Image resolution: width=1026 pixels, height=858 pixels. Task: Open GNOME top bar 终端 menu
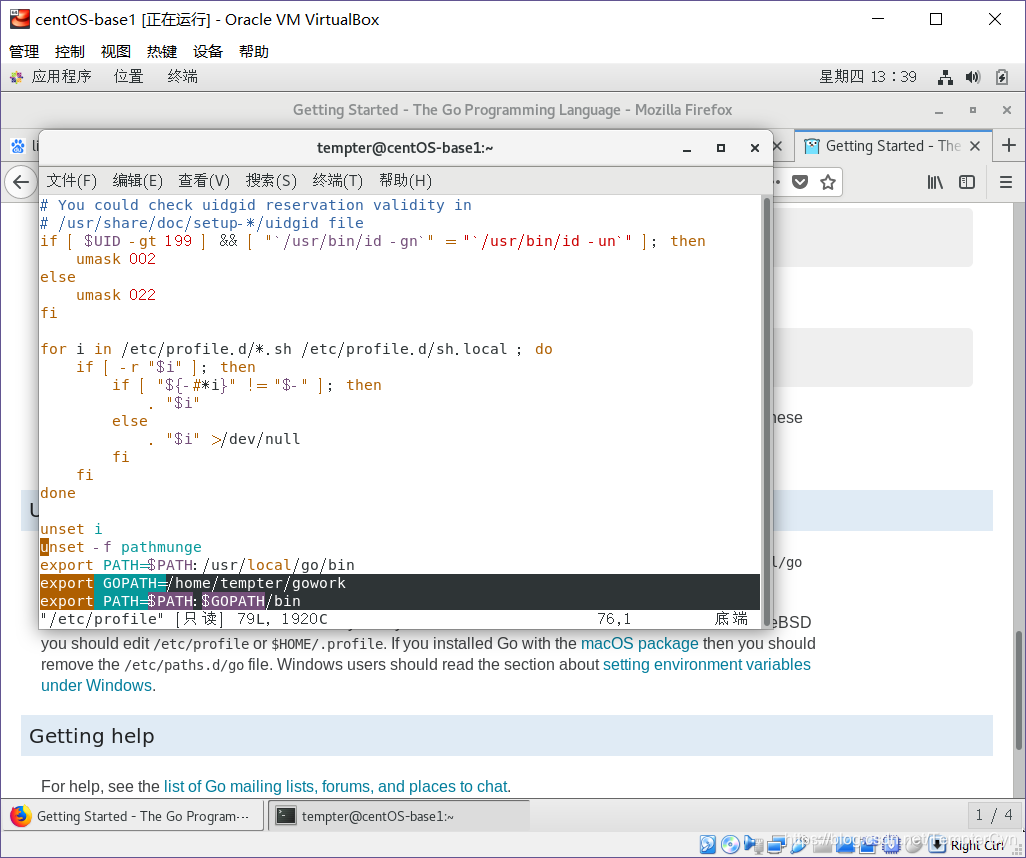coord(183,77)
